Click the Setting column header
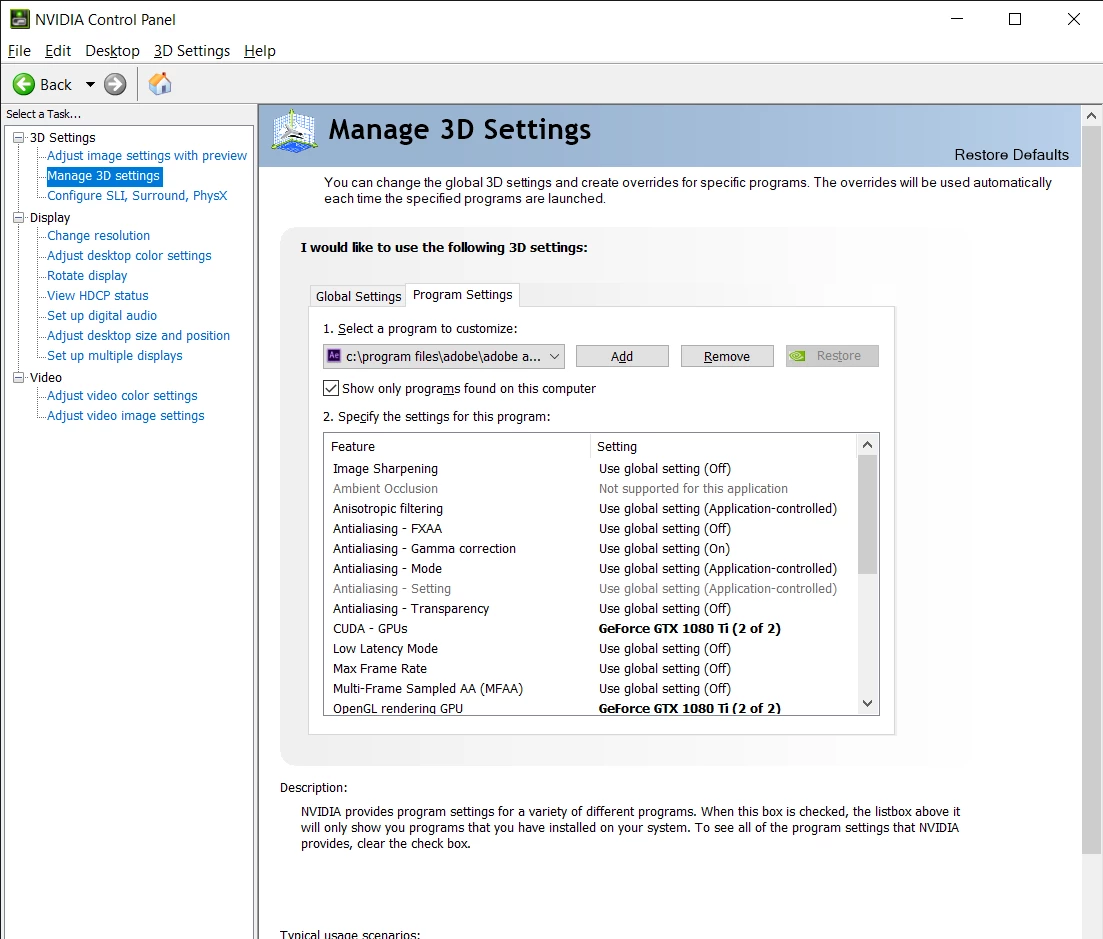Screen dimensions: 1103x939 tap(723, 447)
